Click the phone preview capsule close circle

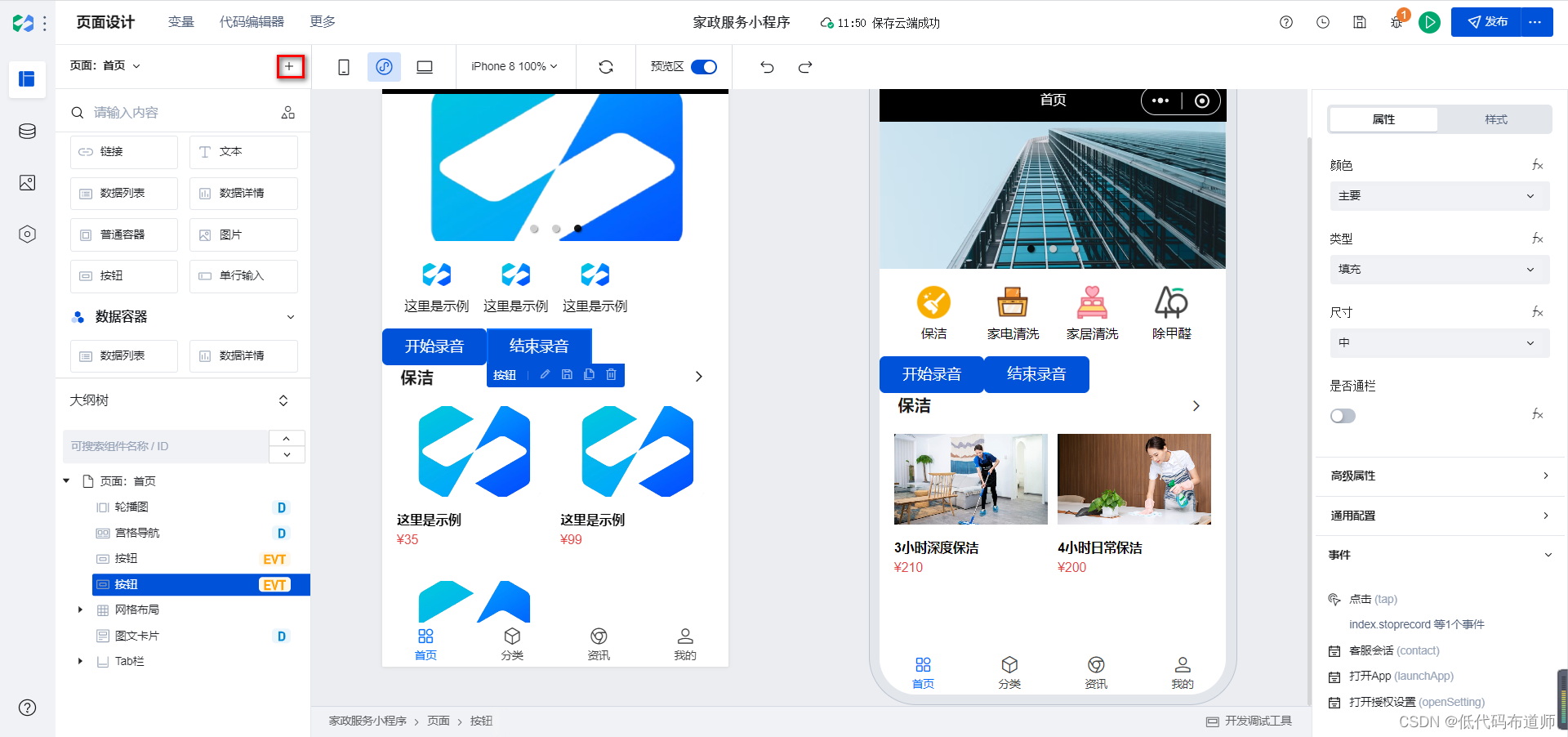tap(1202, 100)
